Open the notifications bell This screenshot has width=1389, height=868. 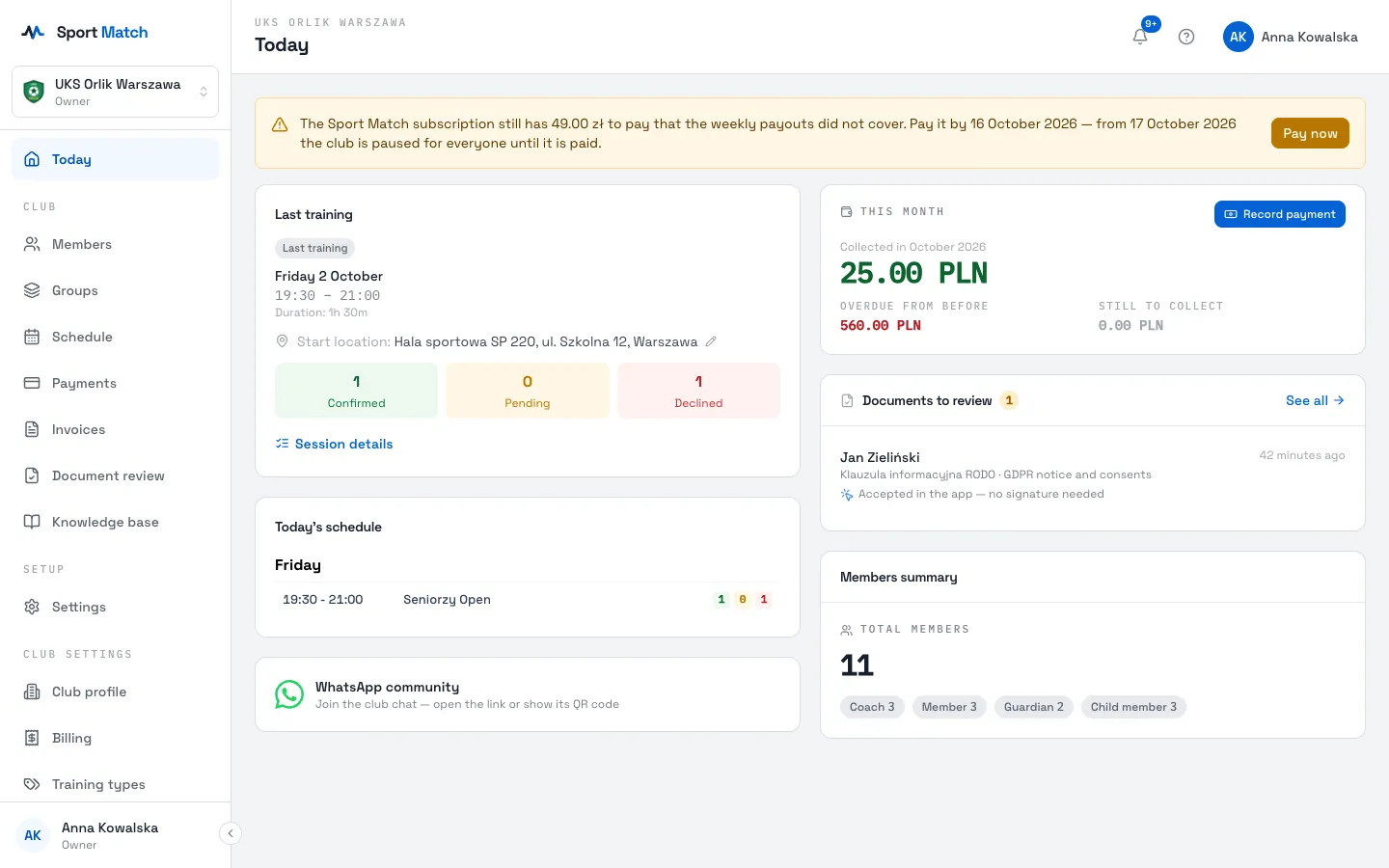click(x=1140, y=37)
